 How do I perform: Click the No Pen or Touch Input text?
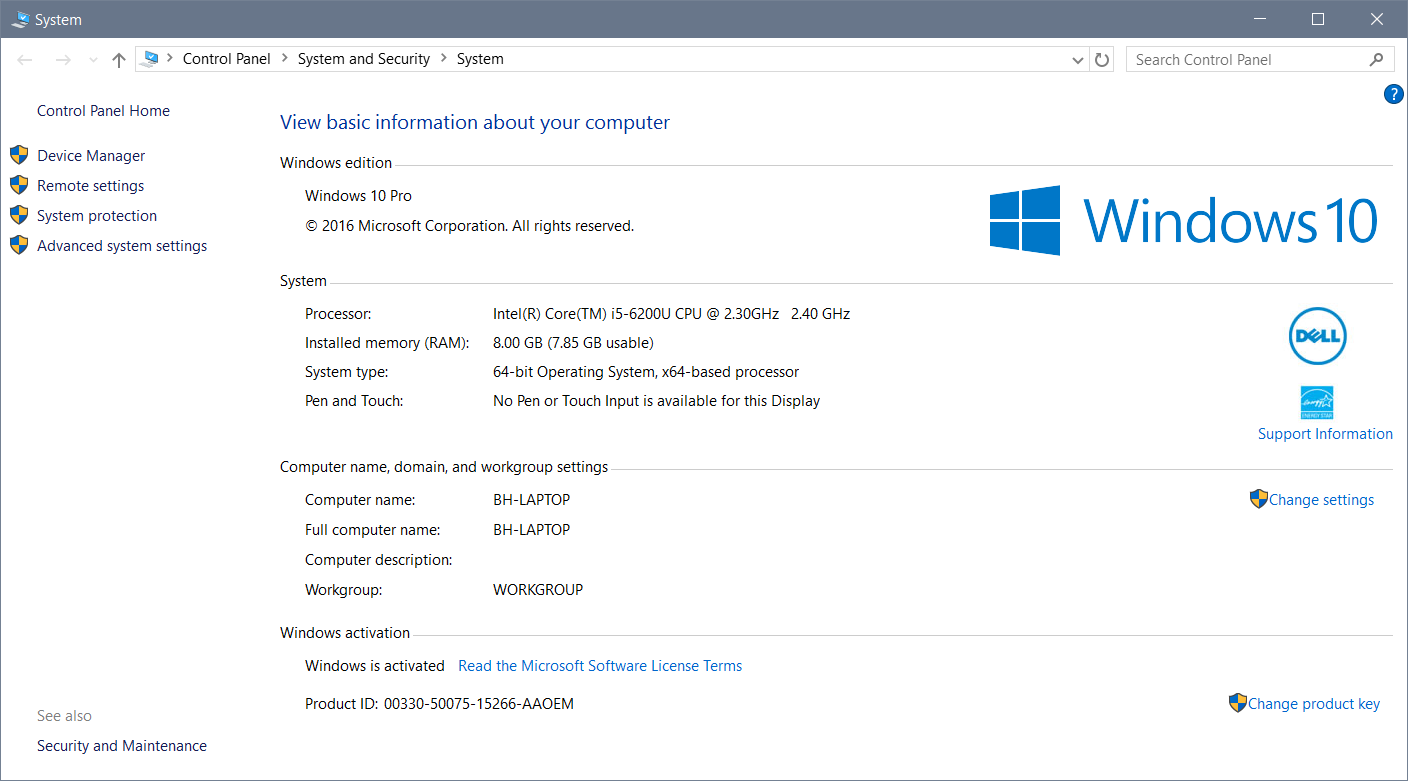[x=656, y=400]
